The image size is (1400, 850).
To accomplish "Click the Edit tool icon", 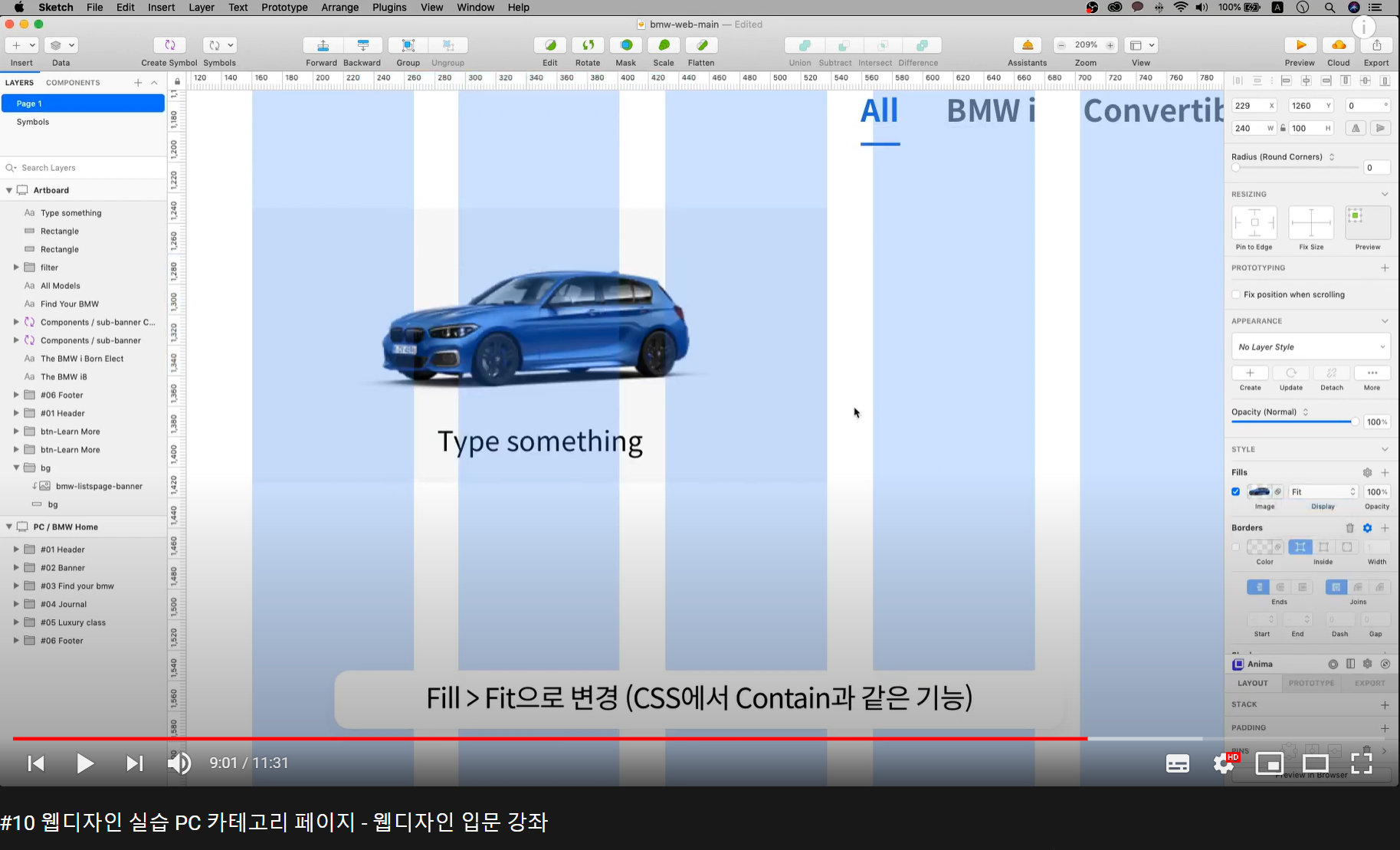I will [550, 45].
